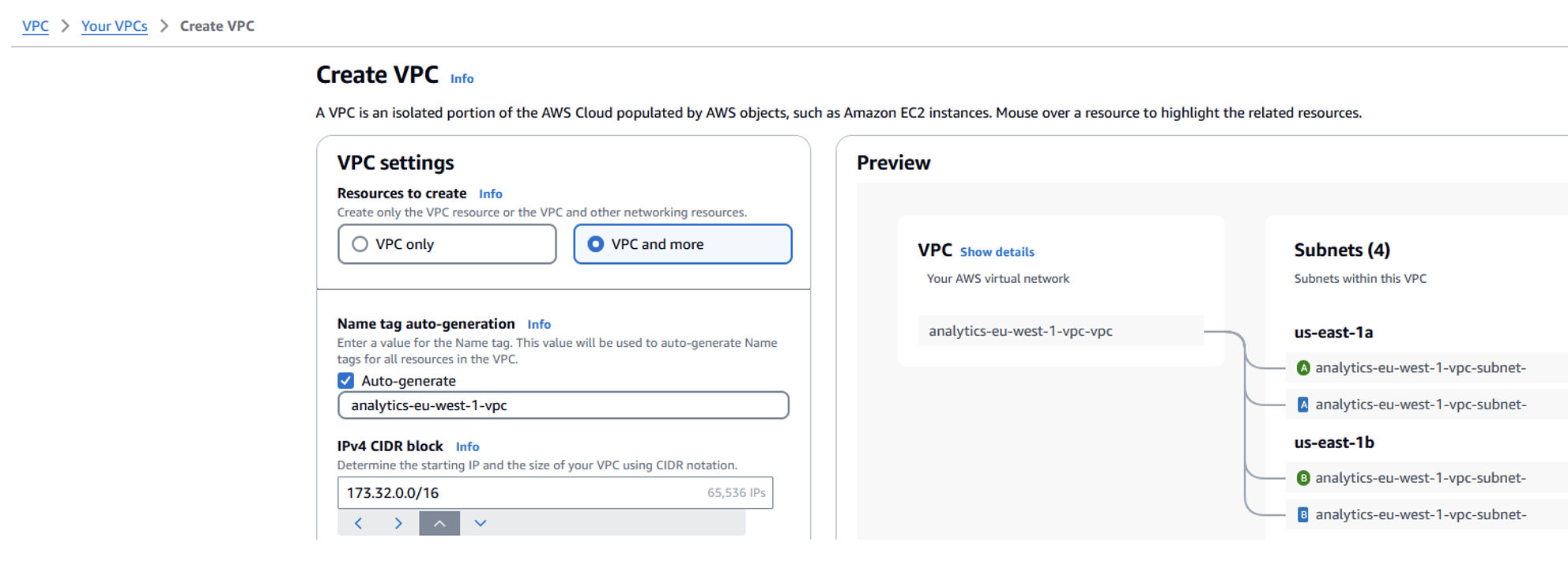
Task: Uncheck the Auto-generate checkbox
Action: pyautogui.click(x=345, y=381)
